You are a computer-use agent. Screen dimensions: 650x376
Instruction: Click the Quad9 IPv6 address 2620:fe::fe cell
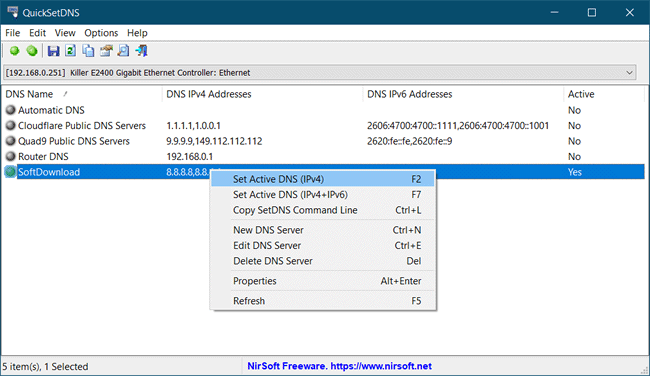pyautogui.click(x=410, y=141)
